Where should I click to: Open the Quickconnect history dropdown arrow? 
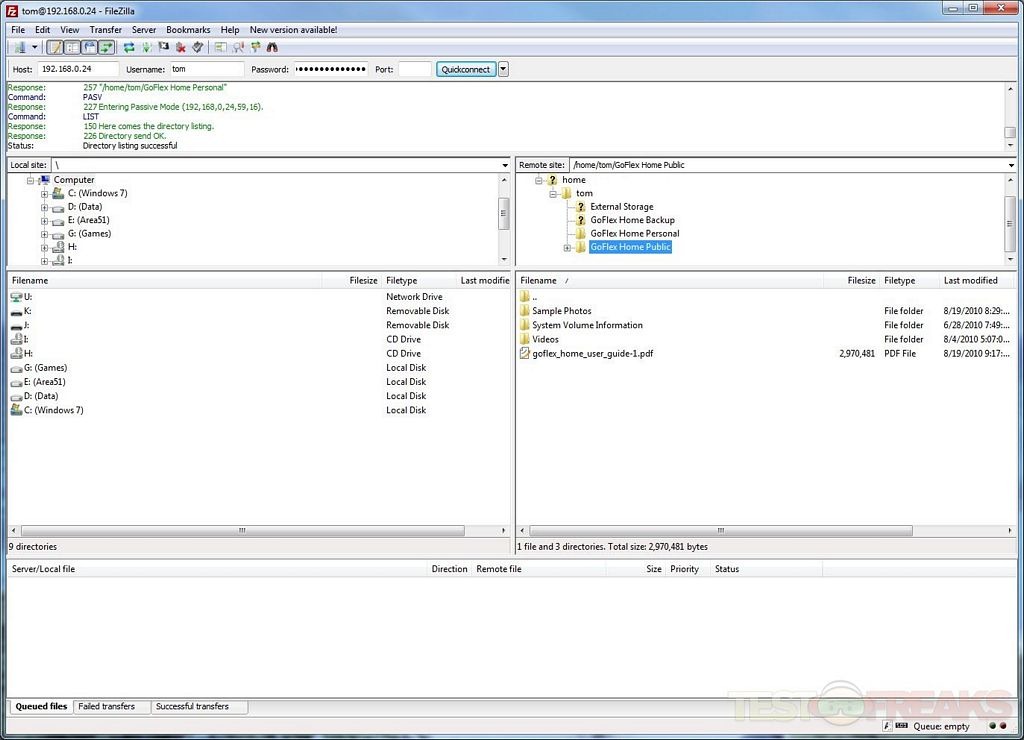503,69
